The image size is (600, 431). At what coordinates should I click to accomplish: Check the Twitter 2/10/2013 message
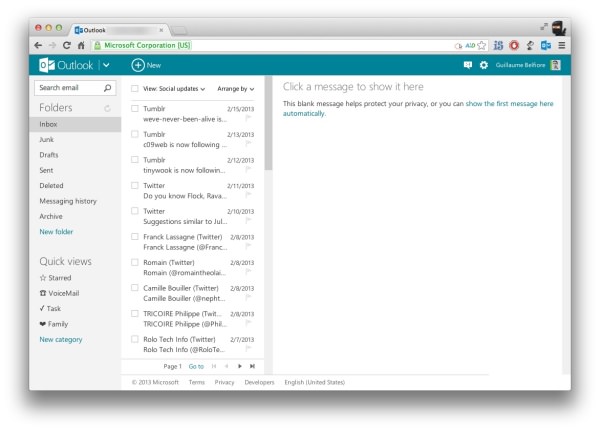coord(135,211)
